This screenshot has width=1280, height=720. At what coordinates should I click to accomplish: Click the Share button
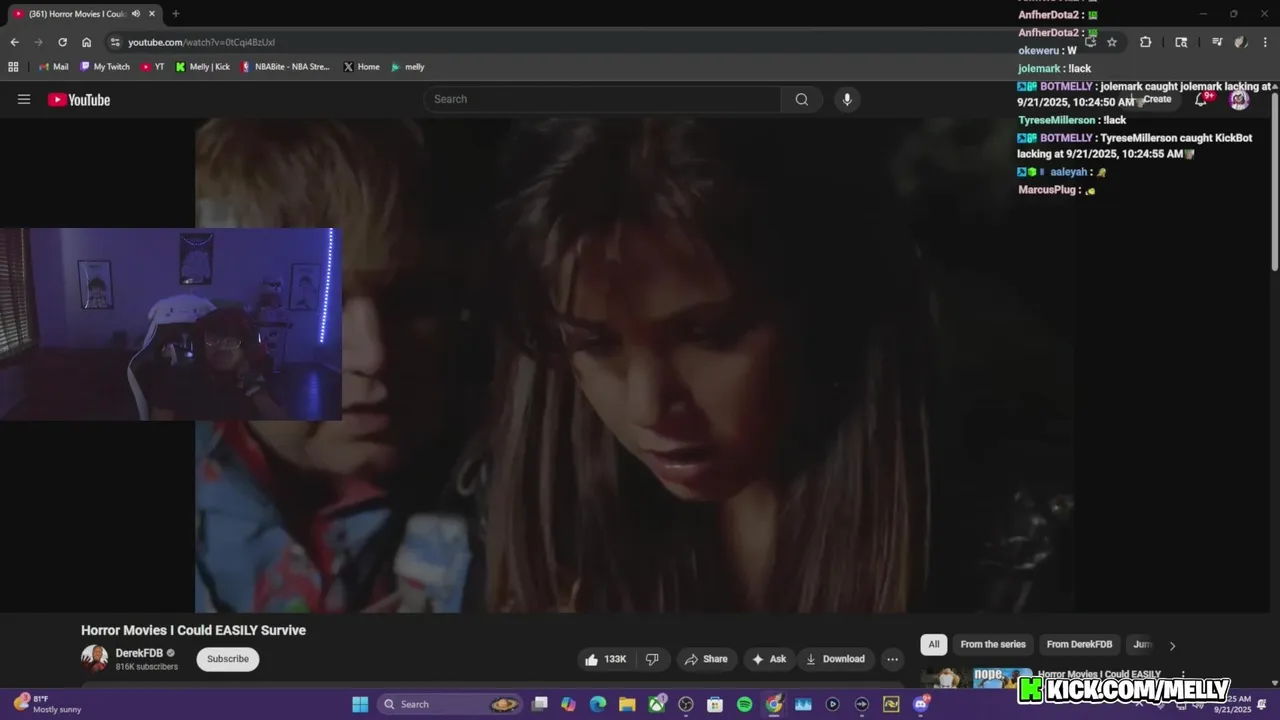(x=706, y=659)
